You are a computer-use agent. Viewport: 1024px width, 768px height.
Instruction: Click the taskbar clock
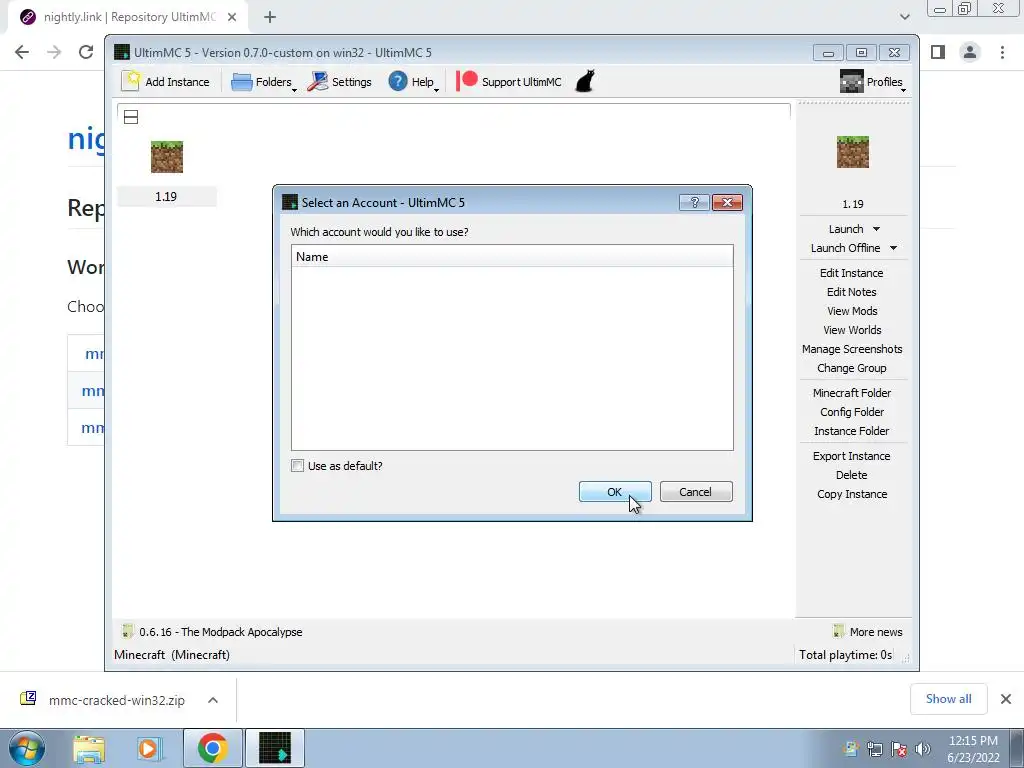(x=973, y=749)
